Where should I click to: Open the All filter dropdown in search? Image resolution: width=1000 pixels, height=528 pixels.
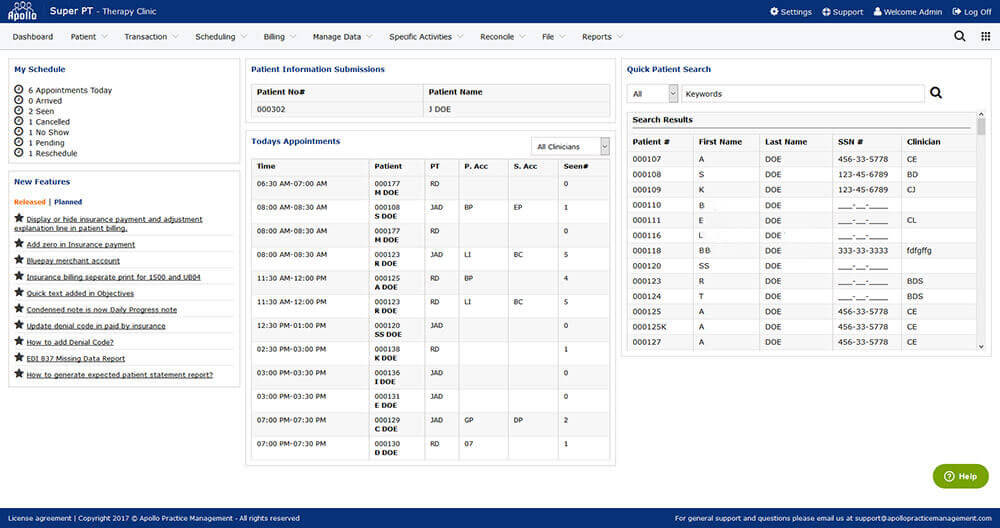[652, 93]
